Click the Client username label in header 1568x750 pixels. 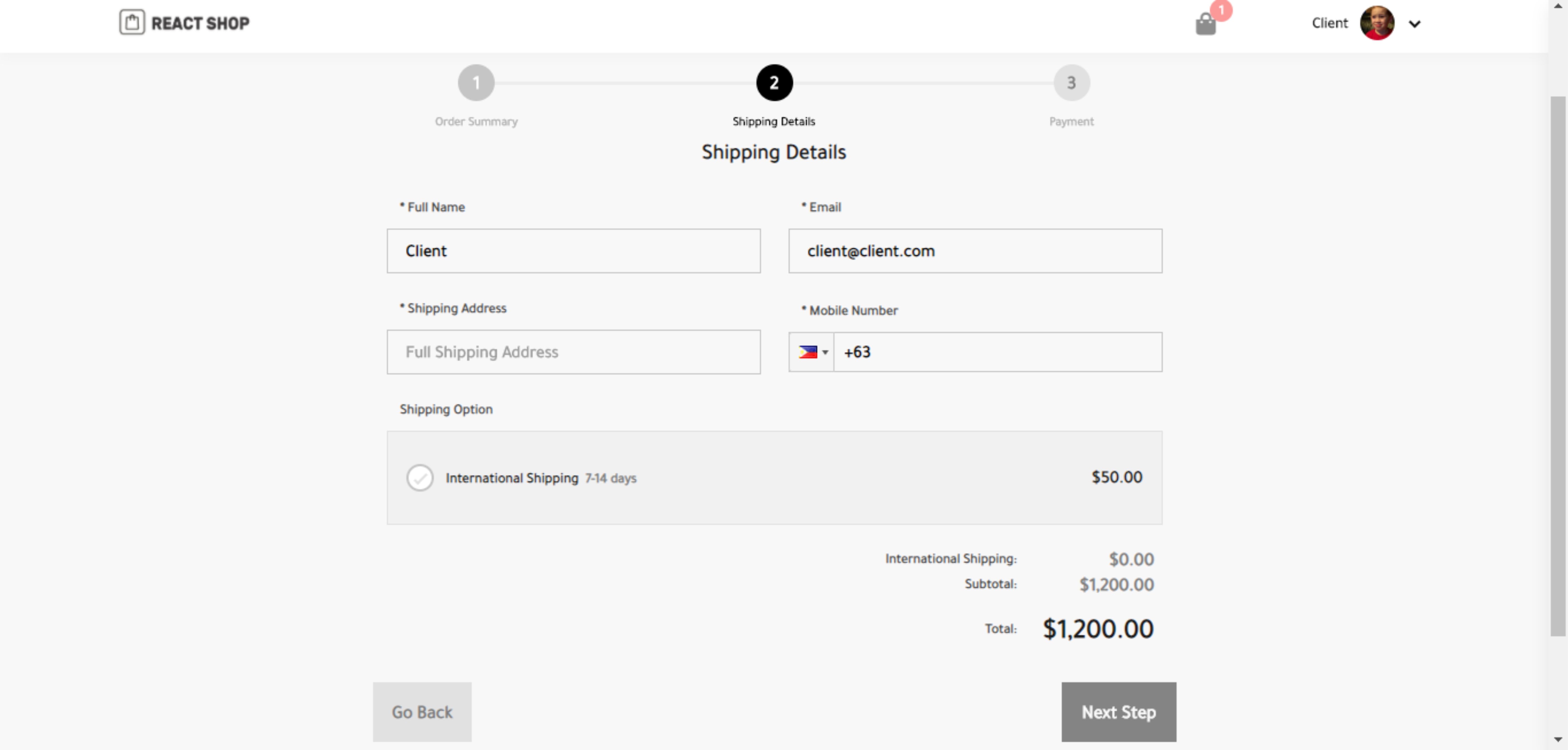pos(1329,23)
